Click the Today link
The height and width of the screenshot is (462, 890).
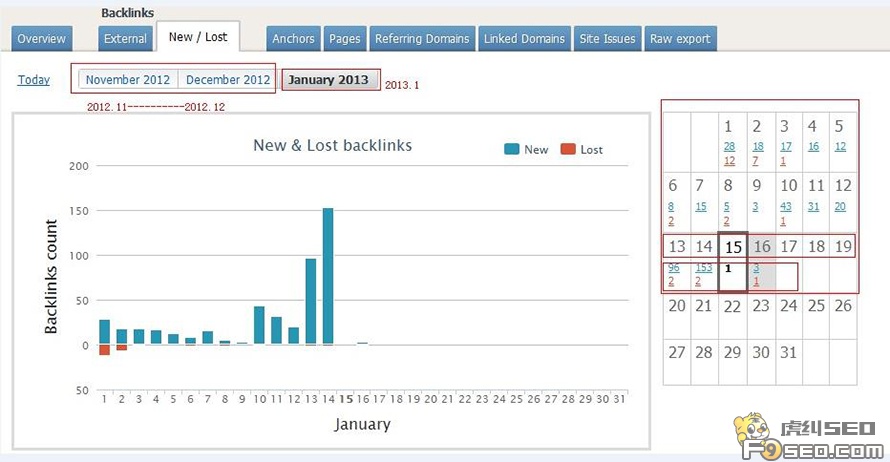tap(34, 80)
